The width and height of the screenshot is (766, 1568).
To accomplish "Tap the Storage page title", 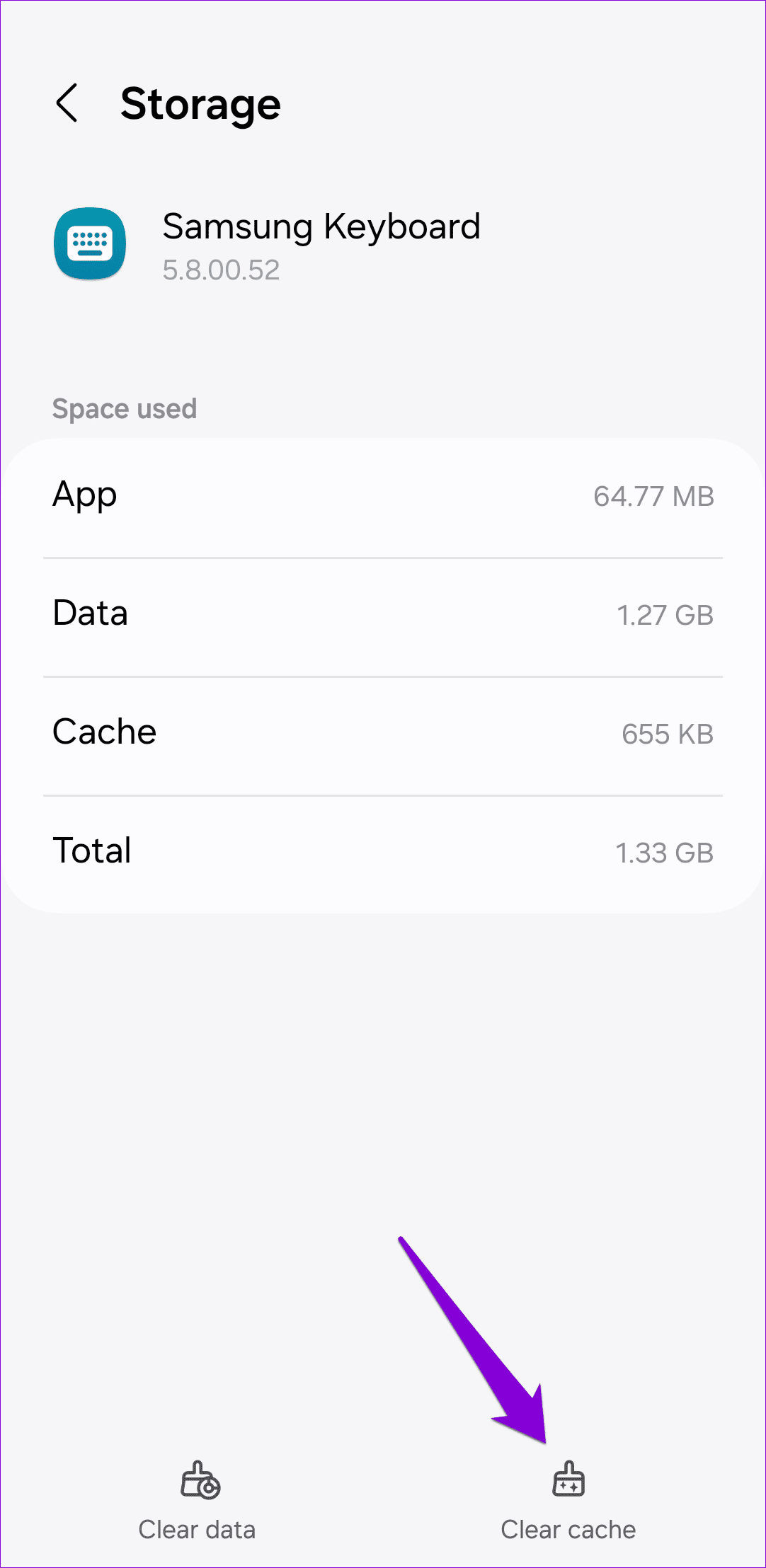I will pos(201,105).
